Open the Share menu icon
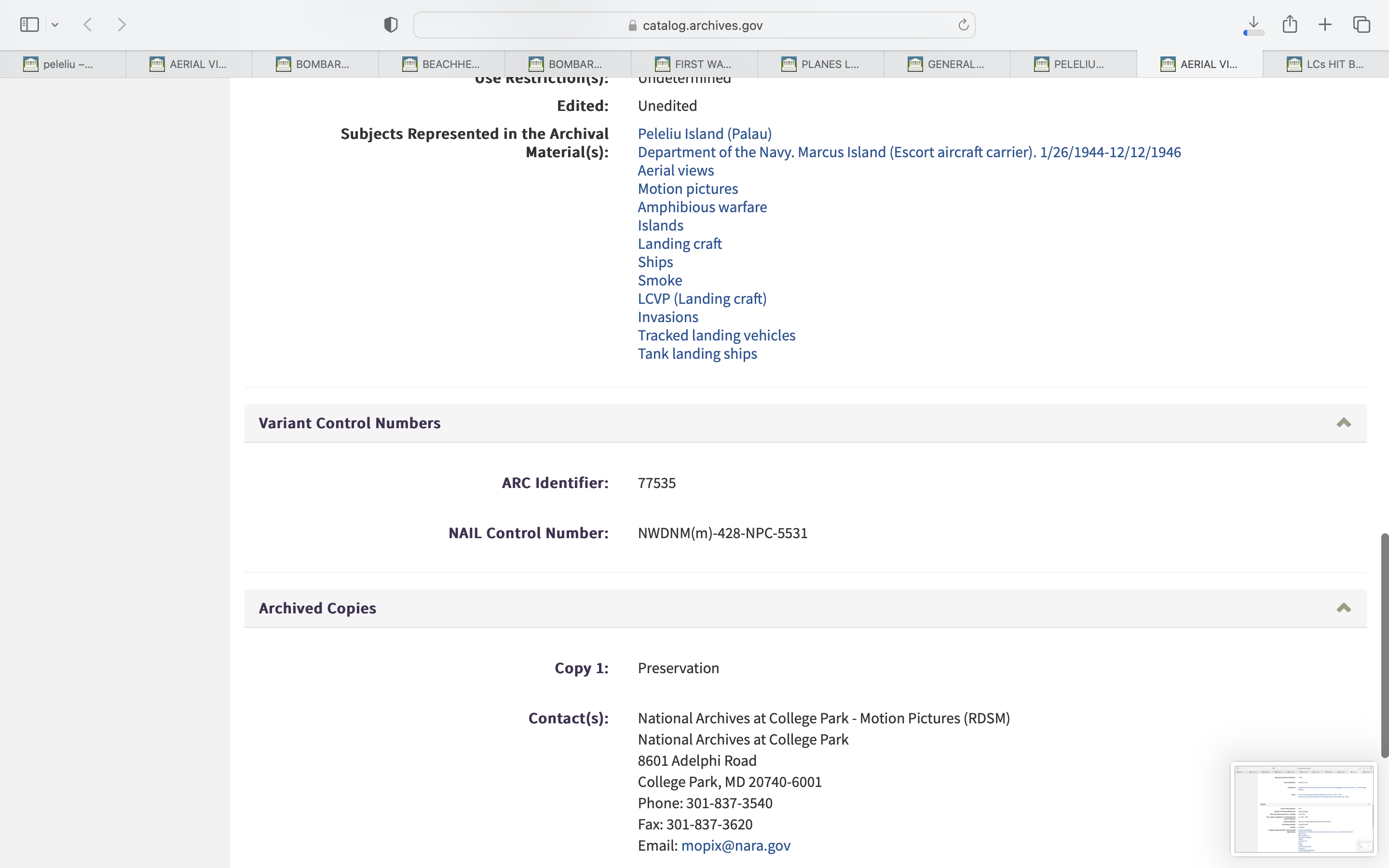Image resolution: width=1389 pixels, height=868 pixels. pyautogui.click(x=1290, y=24)
